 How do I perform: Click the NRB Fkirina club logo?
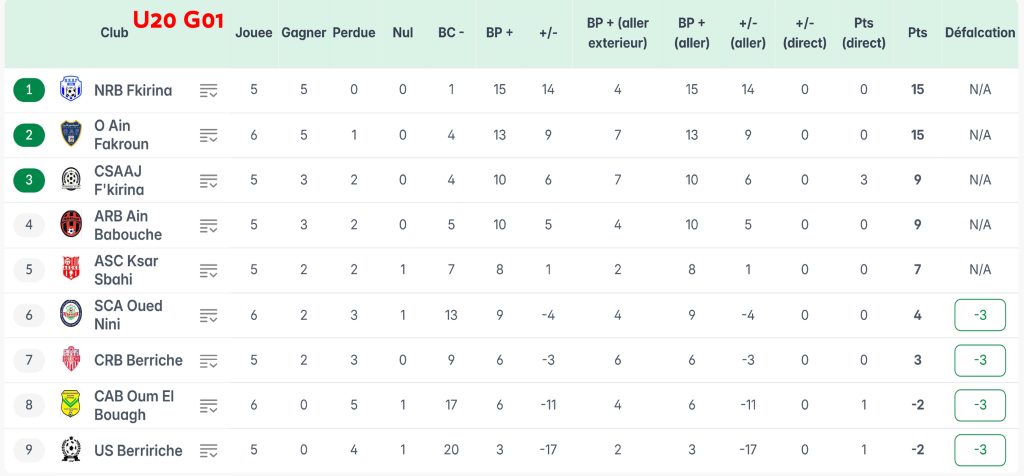click(71, 90)
